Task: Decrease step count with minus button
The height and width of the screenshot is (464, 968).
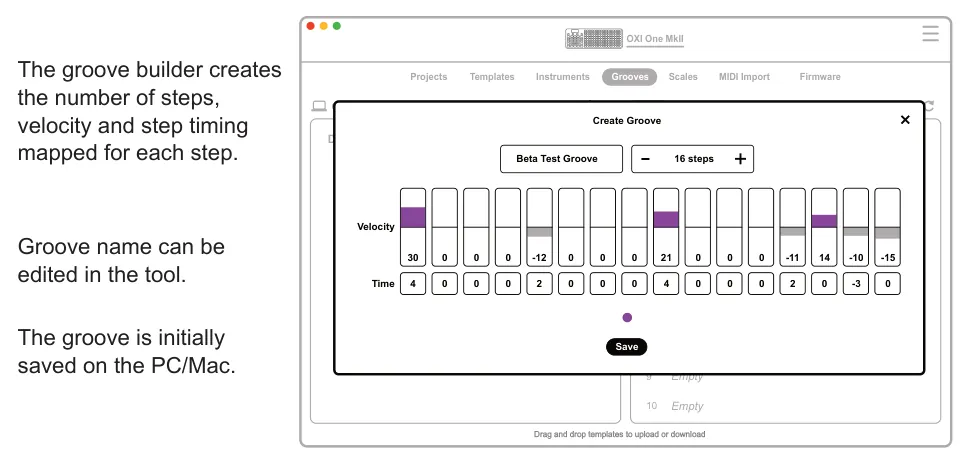Action: pyautogui.click(x=645, y=159)
